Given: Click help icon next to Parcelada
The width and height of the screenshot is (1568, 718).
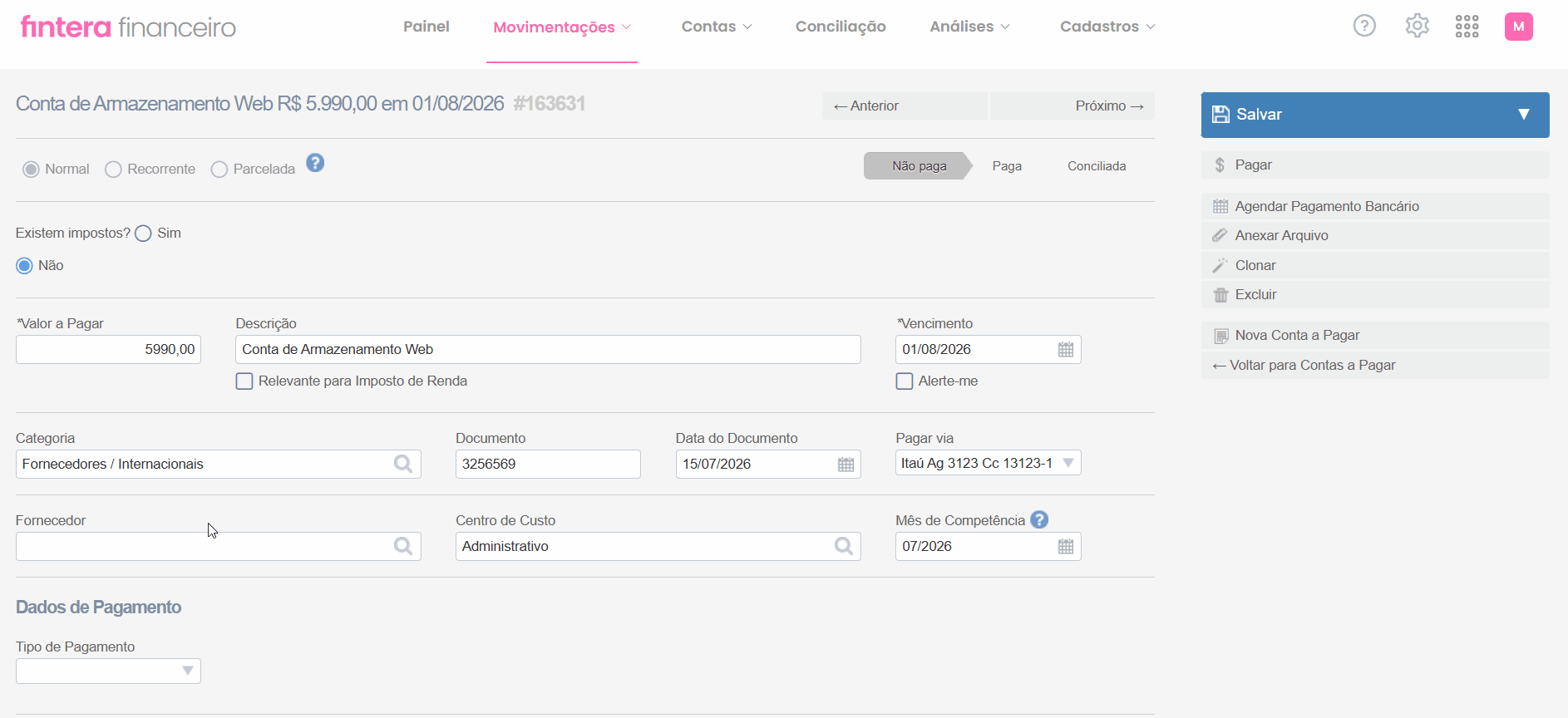Looking at the screenshot, I should pos(315,163).
